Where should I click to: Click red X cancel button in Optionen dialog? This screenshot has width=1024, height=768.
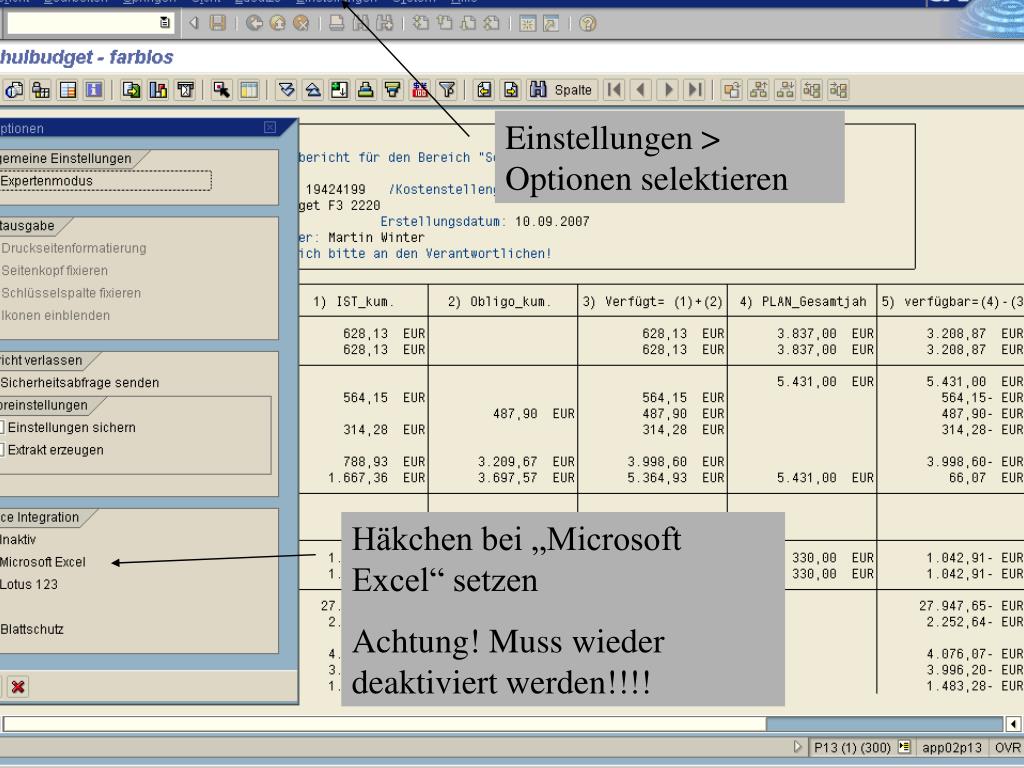pos(18,686)
